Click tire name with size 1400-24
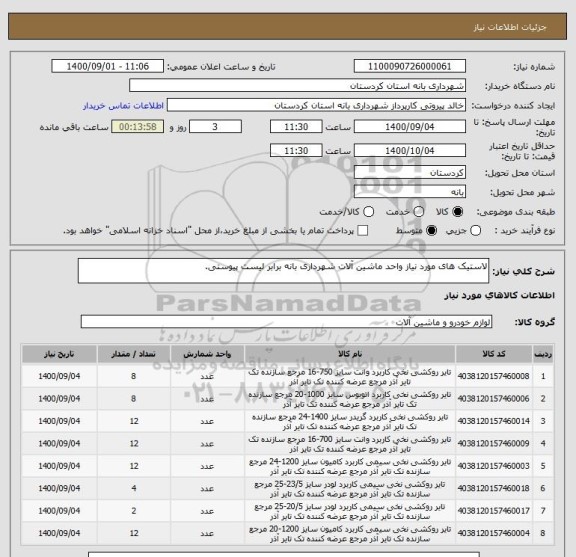576x557 pixels. (350, 422)
